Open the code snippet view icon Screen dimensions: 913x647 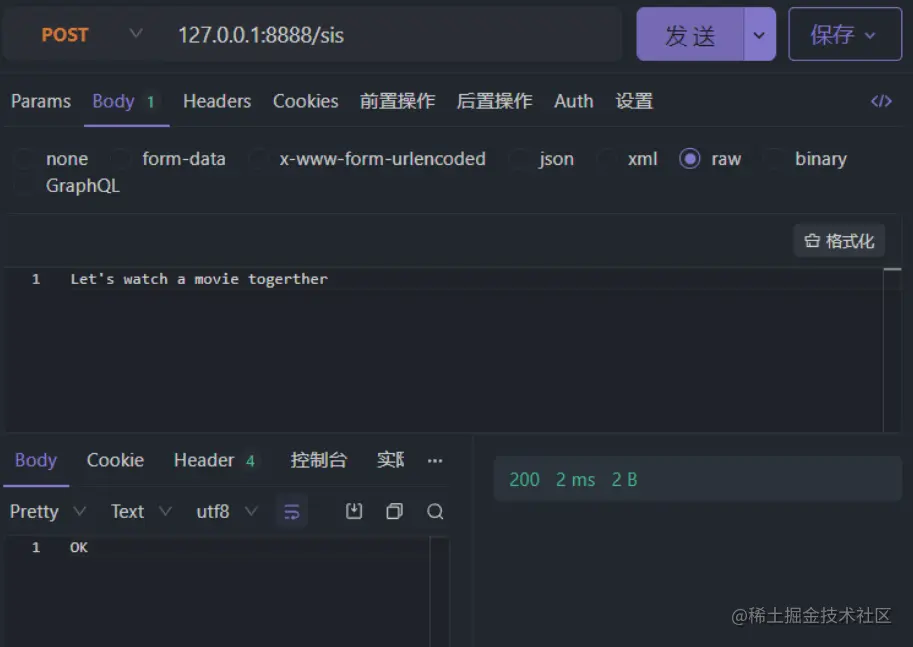coord(881,101)
